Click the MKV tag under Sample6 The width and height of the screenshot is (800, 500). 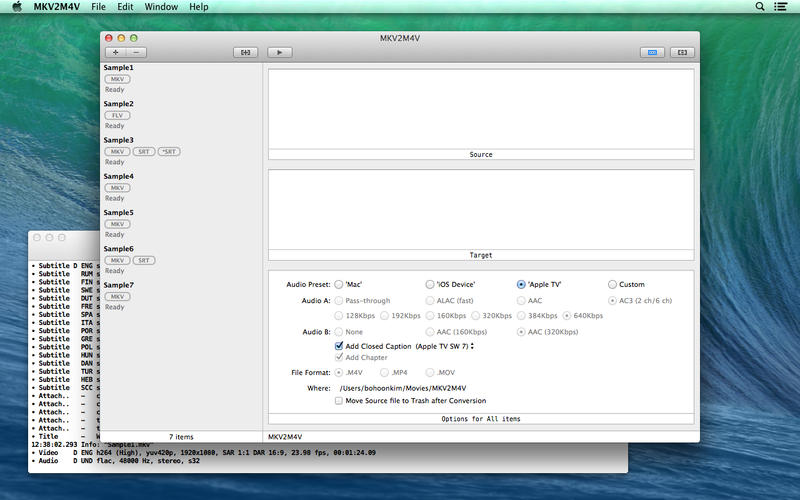[117, 260]
